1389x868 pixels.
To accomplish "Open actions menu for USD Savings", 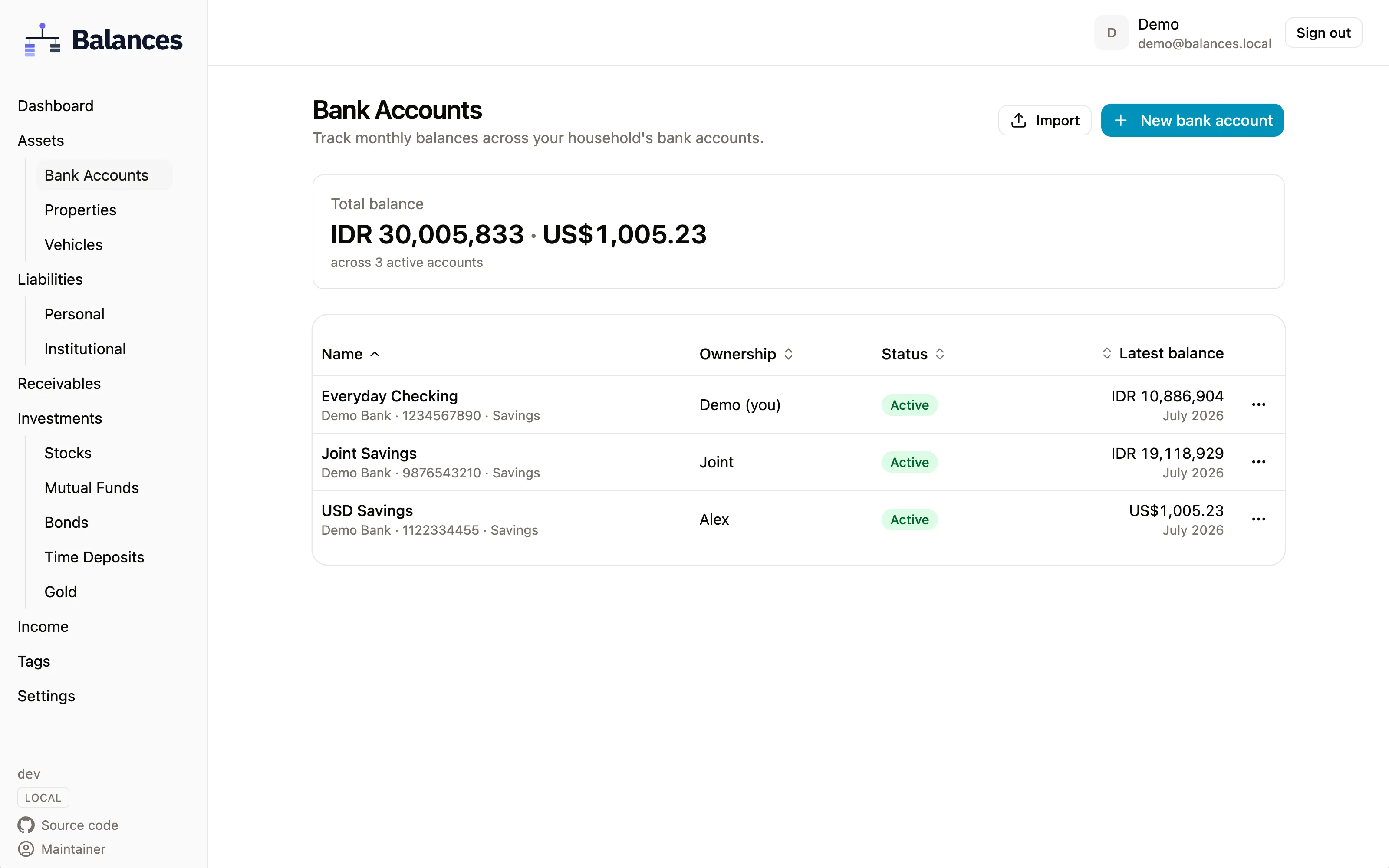I will 1258,519.
